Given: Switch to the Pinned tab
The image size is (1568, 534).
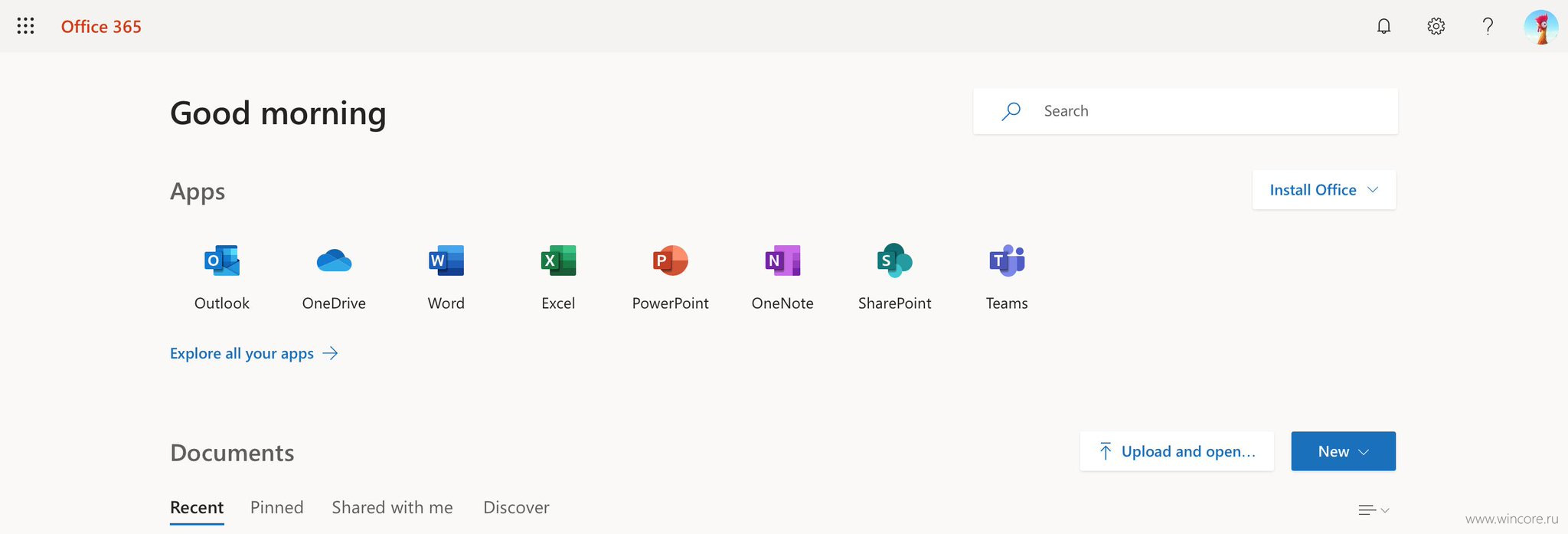Looking at the screenshot, I should [x=277, y=507].
